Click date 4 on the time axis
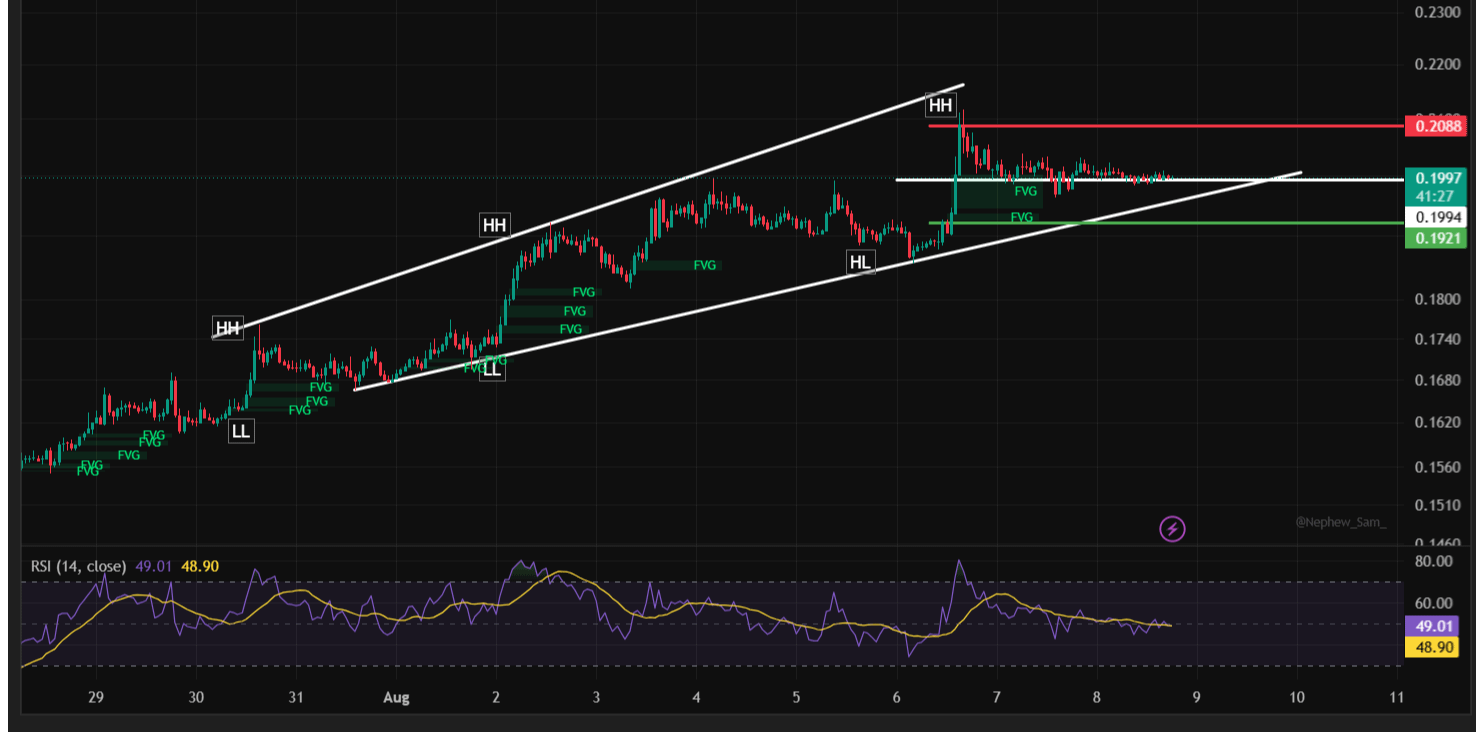Viewport: 1476px width, 732px height. tap(696, 697)
